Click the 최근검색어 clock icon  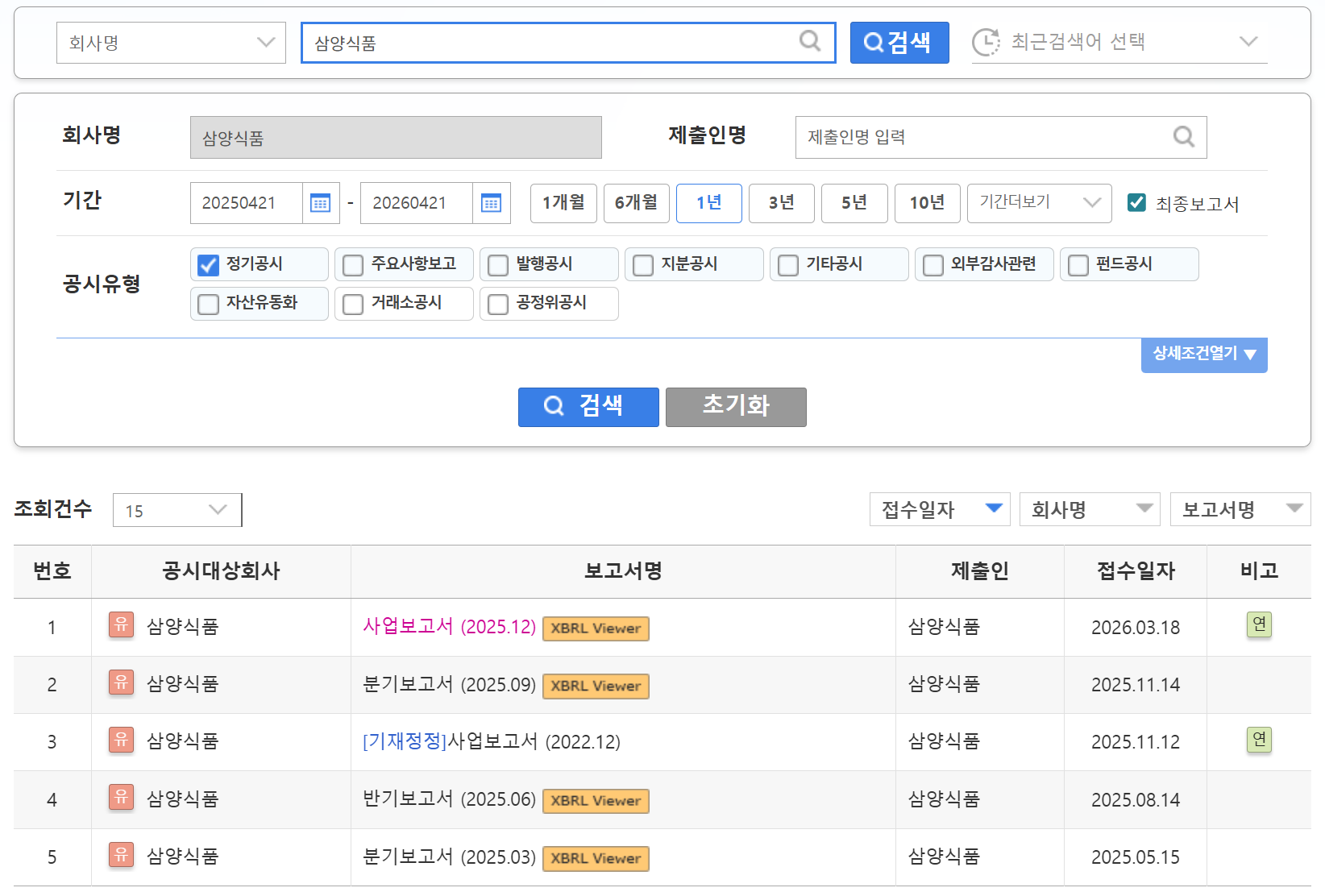click(986, 42)
